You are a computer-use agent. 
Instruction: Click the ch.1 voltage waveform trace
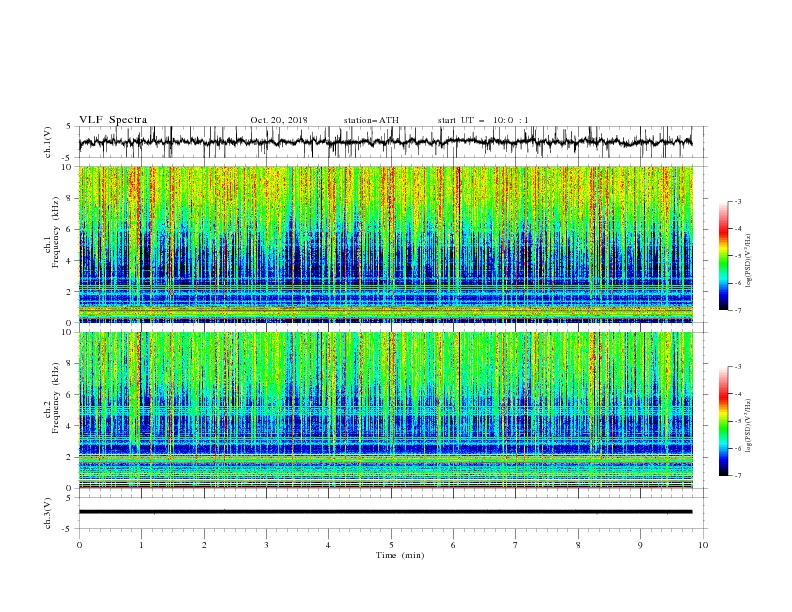385,142
